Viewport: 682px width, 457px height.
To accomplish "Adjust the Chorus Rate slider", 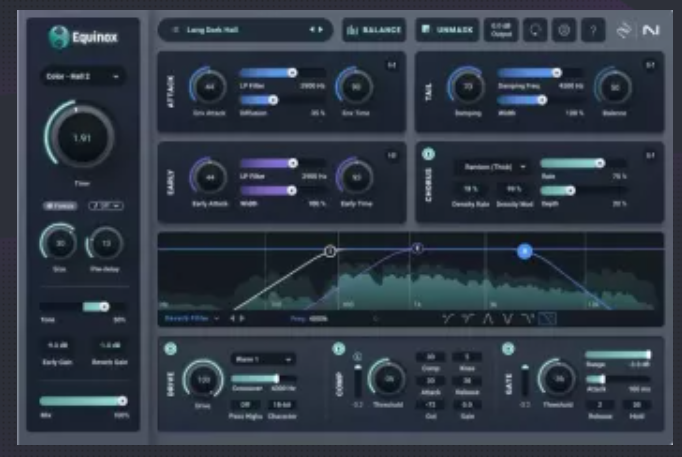I will pyautogui.click(x=583, y=163).
